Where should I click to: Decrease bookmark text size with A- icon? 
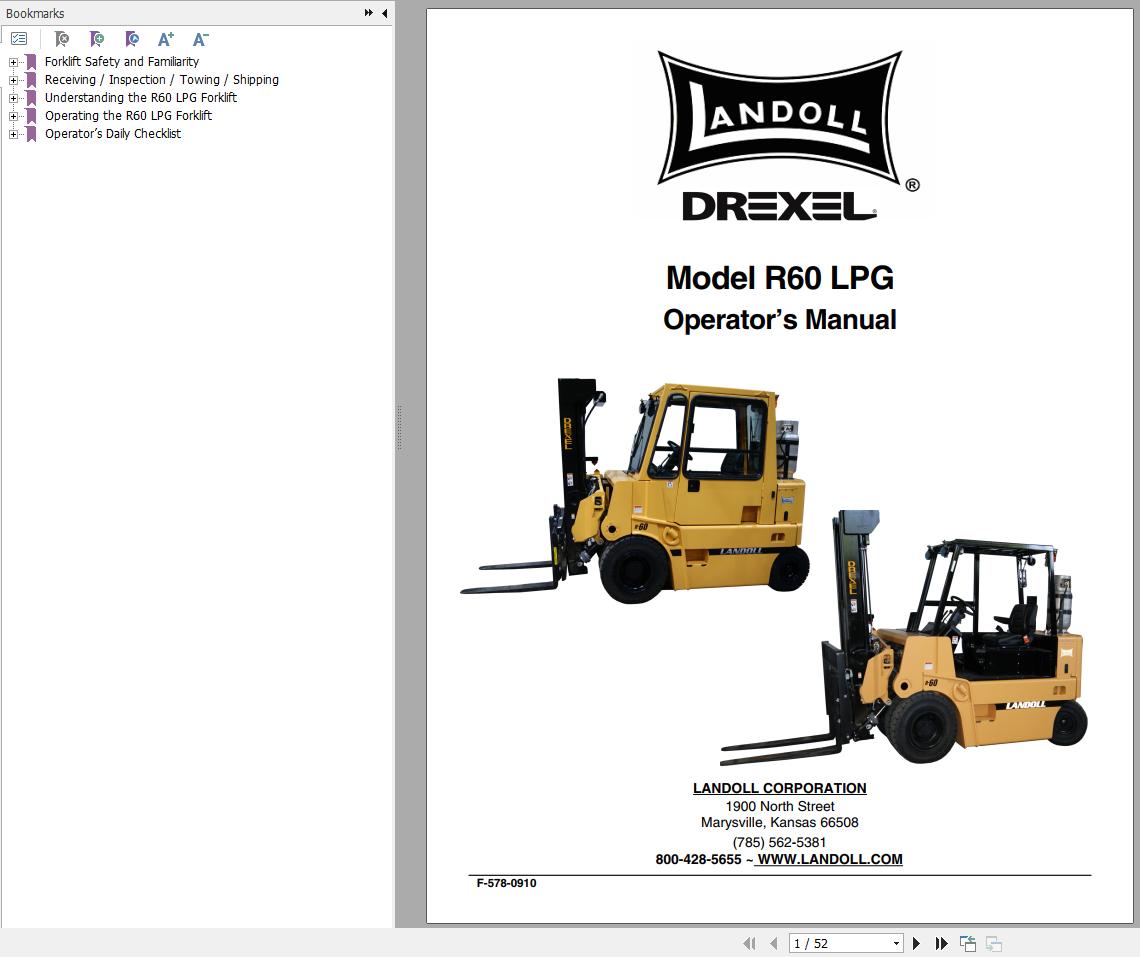(200, 39)
